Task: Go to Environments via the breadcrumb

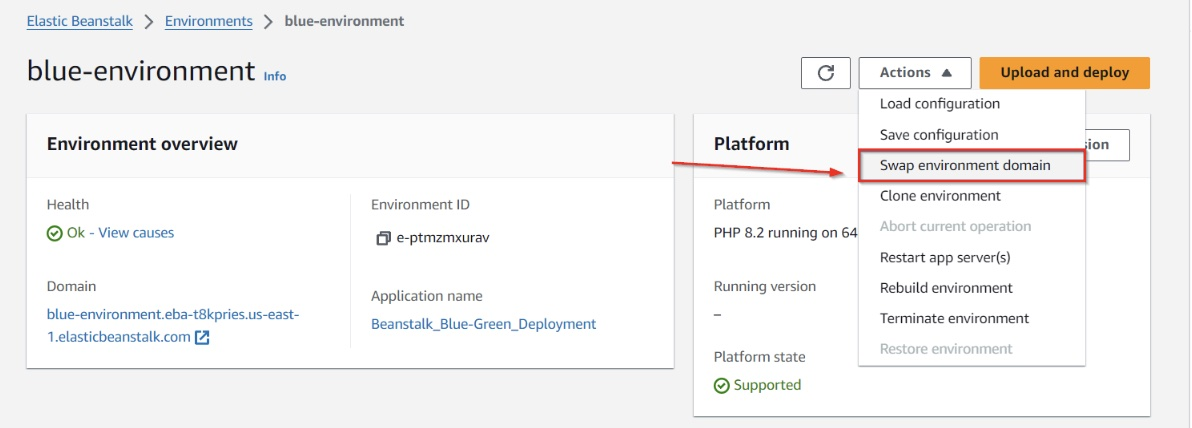Action: tap(208, 21)
